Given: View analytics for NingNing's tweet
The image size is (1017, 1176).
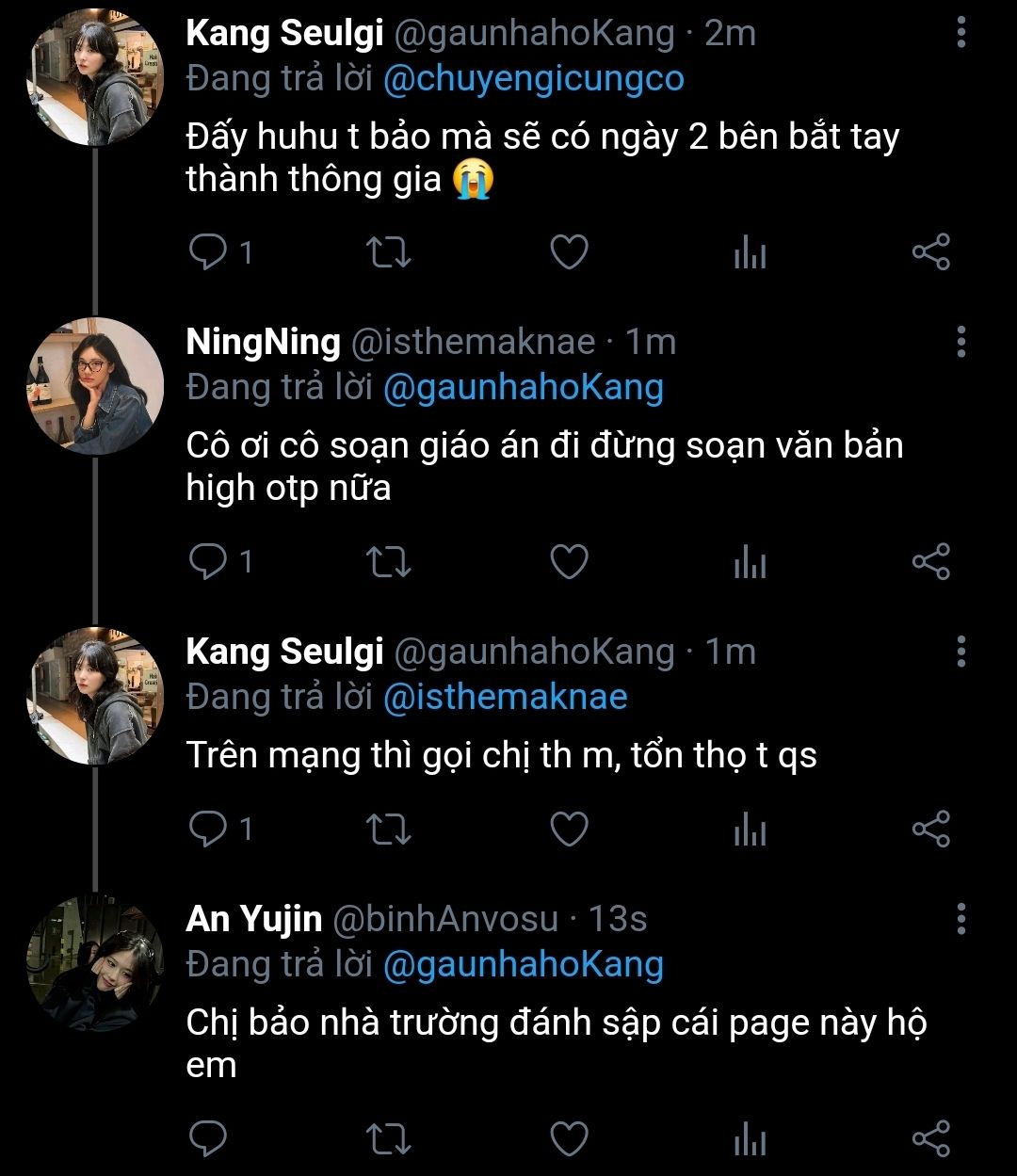Looking at the screenshot, I should pos(750,562).
